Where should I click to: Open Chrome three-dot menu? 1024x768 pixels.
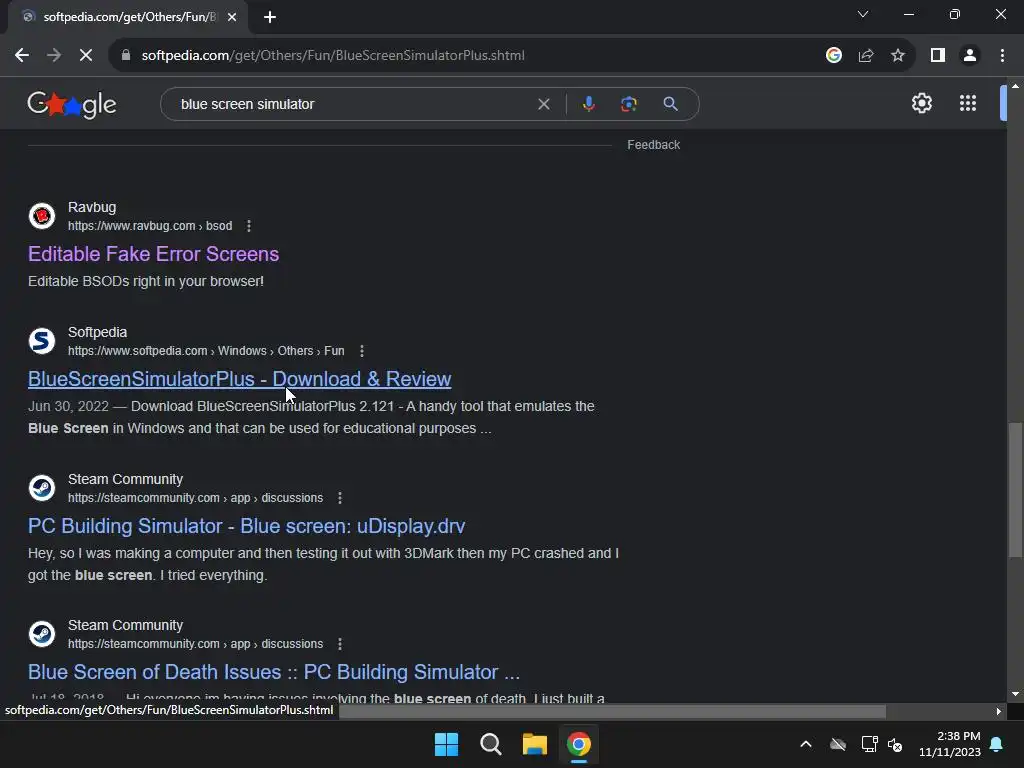click(x=1002, y=56)
